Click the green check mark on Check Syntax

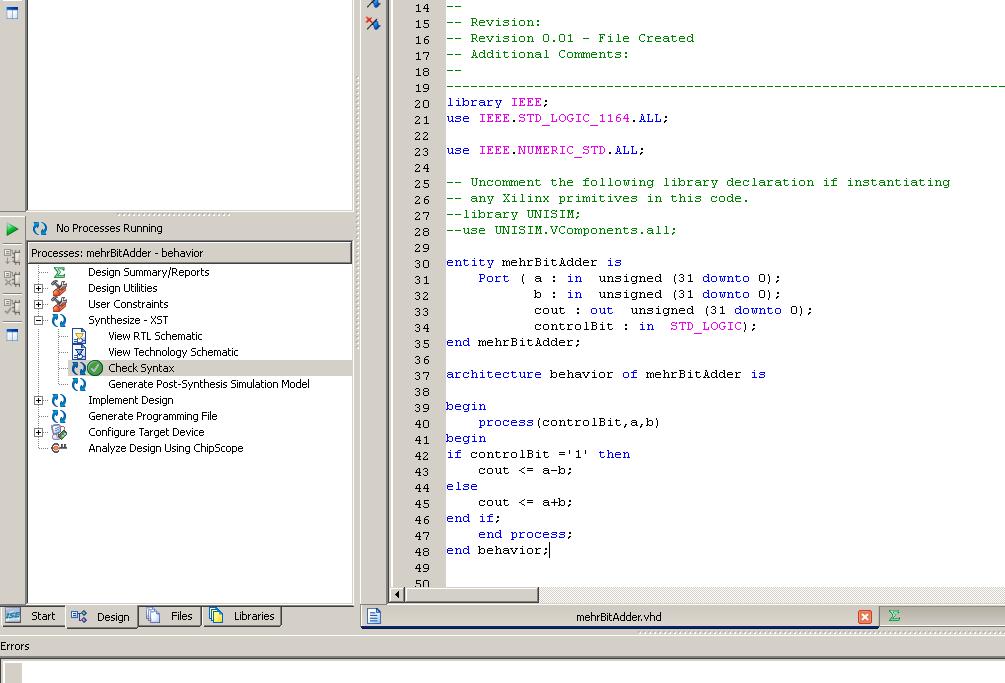click(95, 368)
